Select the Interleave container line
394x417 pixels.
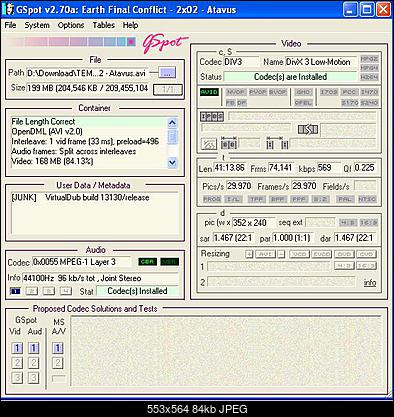point(89,141)
